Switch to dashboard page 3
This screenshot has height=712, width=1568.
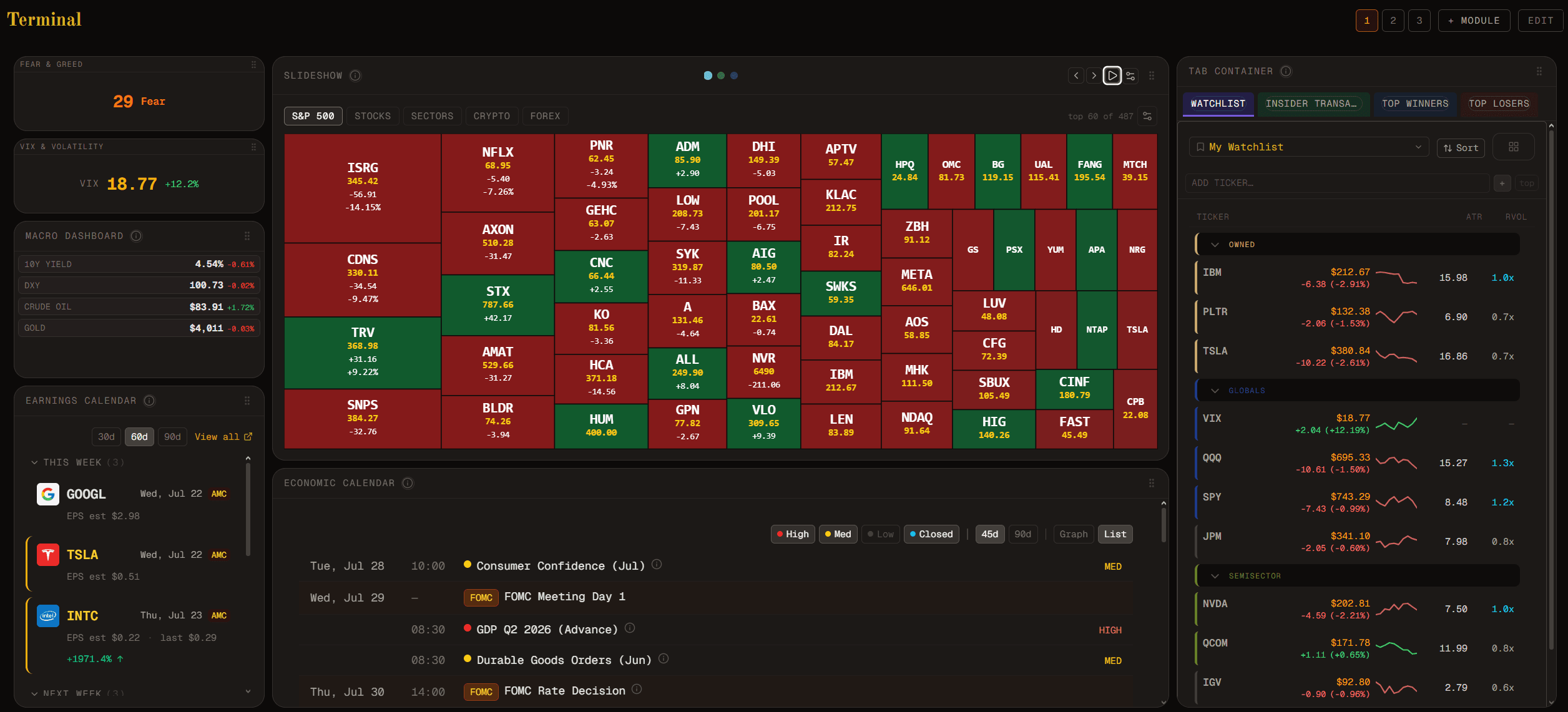point(1419,21)
